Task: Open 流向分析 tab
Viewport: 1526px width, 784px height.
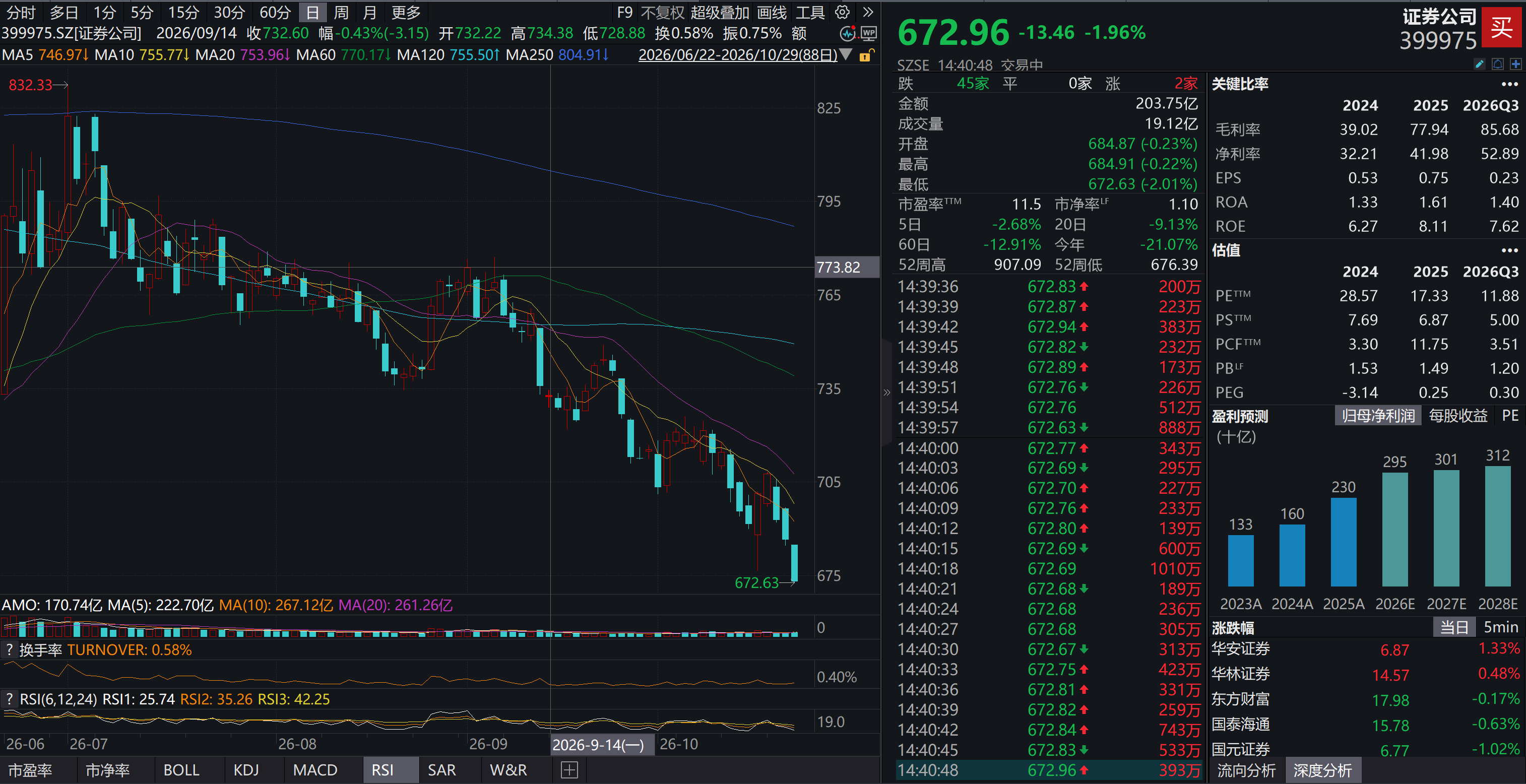Action: coord(1246,770)
